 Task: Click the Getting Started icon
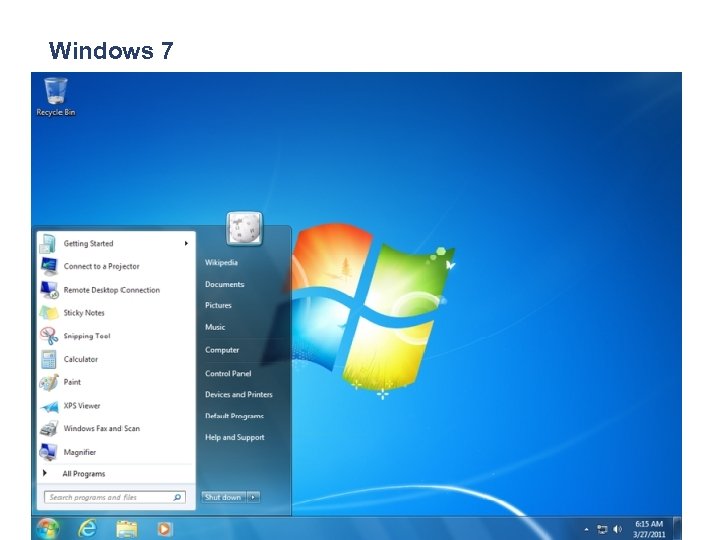point(48,243)
